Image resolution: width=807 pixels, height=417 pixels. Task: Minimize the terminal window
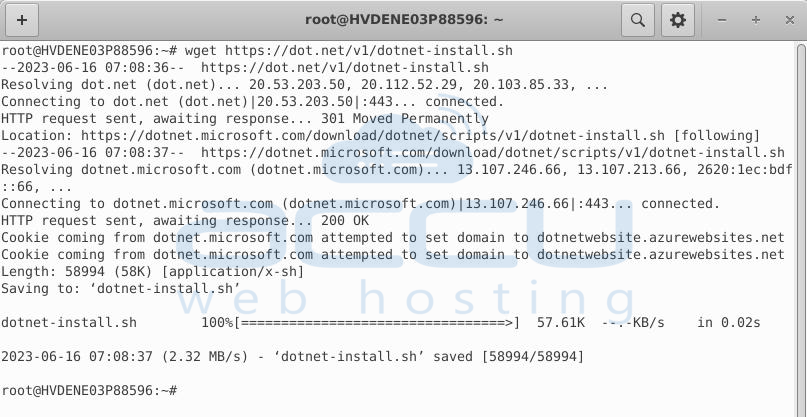click(722, 21)
